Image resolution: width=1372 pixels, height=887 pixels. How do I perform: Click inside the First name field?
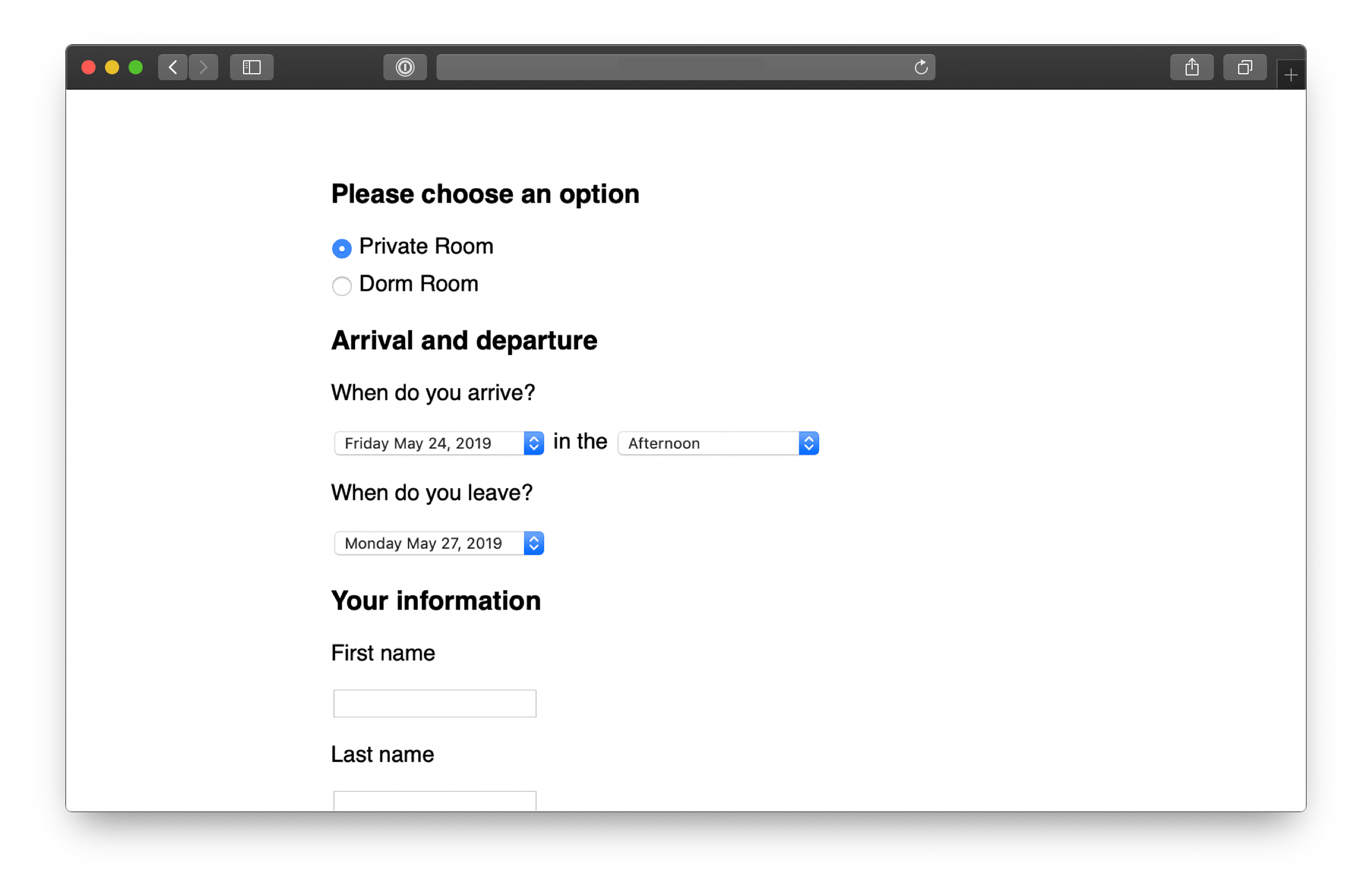pos(434,703)
